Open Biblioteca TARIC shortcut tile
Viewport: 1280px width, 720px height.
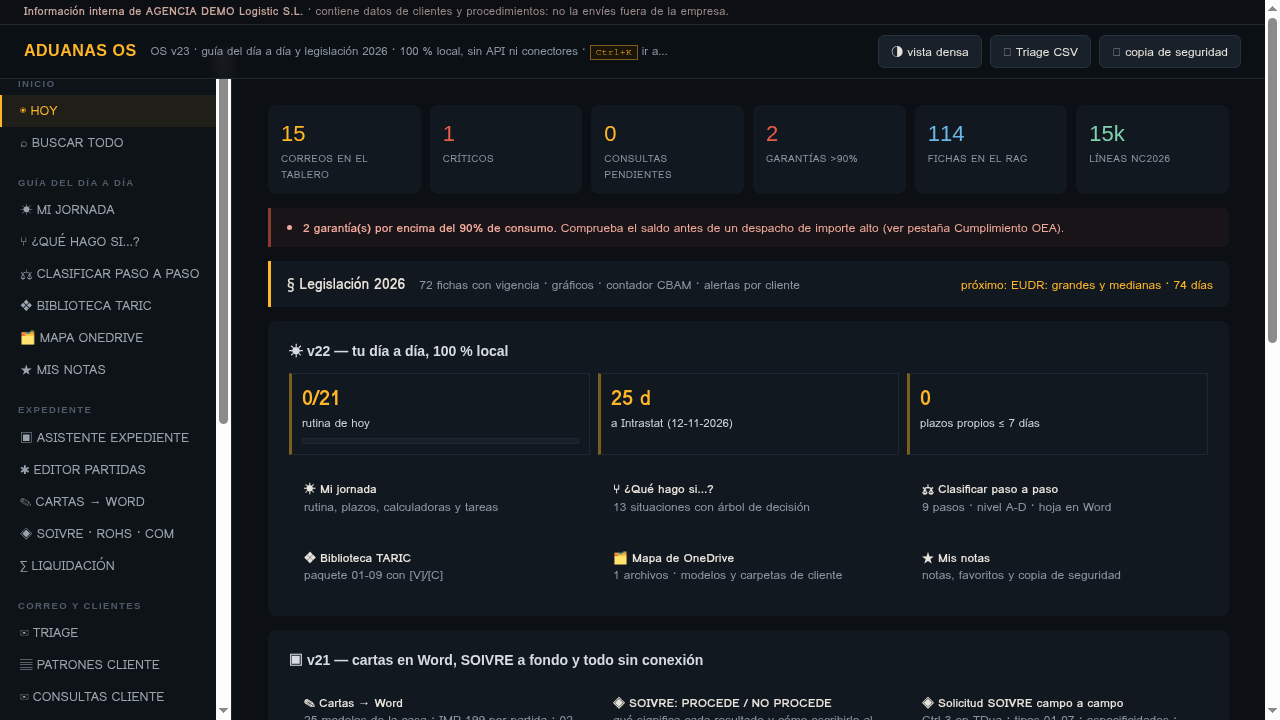(x=439, y=566)
